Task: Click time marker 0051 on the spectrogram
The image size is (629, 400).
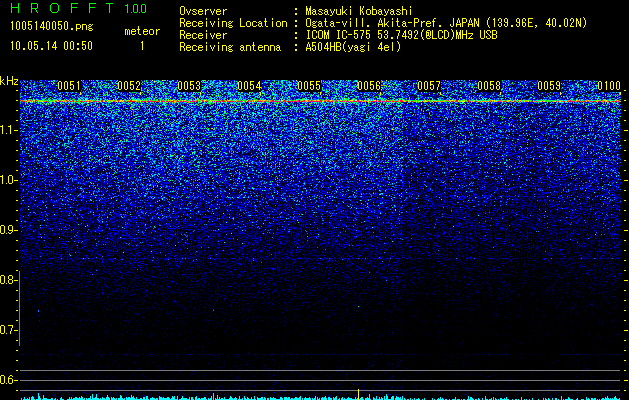Action: (x=69, y=86)
